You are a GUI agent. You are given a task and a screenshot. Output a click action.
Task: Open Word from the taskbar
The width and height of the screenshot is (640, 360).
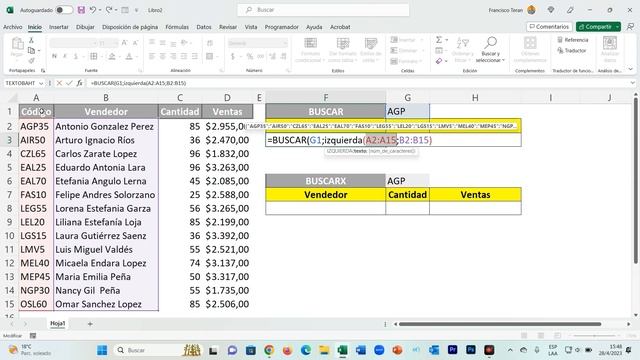click(x=361, y=350)
